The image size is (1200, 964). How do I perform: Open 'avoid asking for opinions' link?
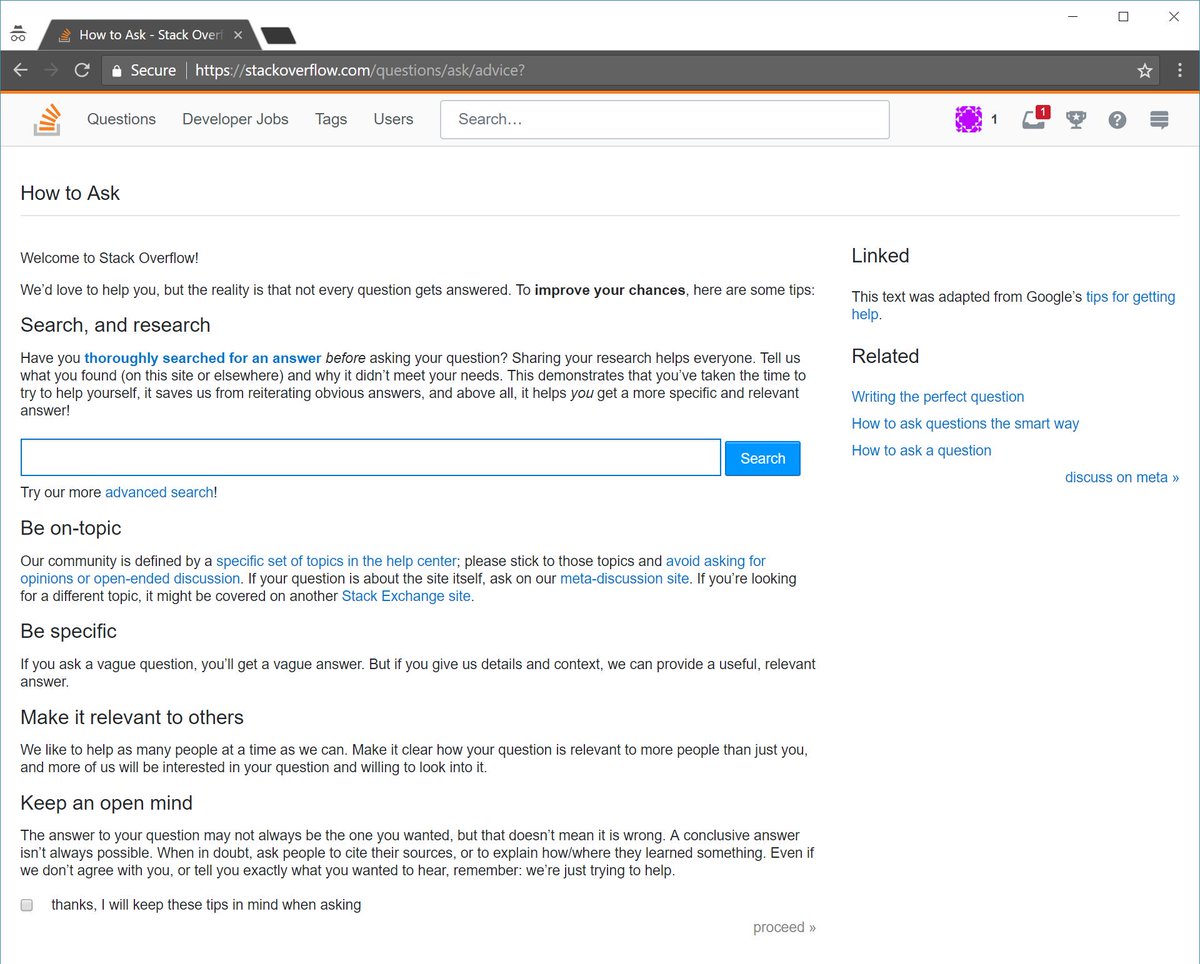coord(716,561)
